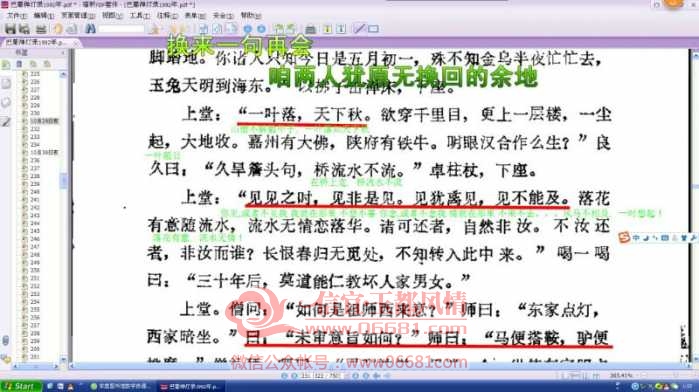The height and width of the screenshot is (392, 699).
Task: Select bookmark 226 in the list
Action: click(x=35, y=82)
